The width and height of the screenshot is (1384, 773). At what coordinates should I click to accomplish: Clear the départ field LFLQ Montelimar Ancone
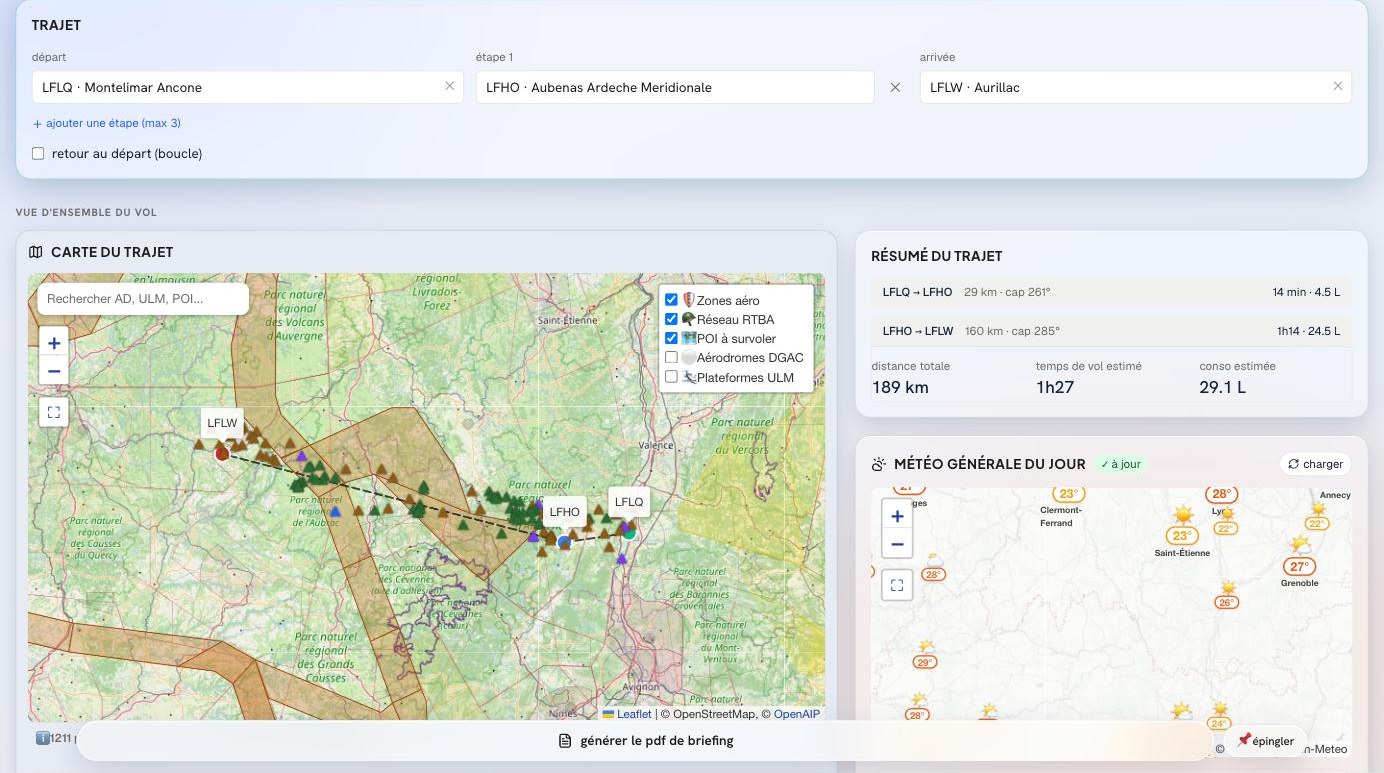[449, 86]
